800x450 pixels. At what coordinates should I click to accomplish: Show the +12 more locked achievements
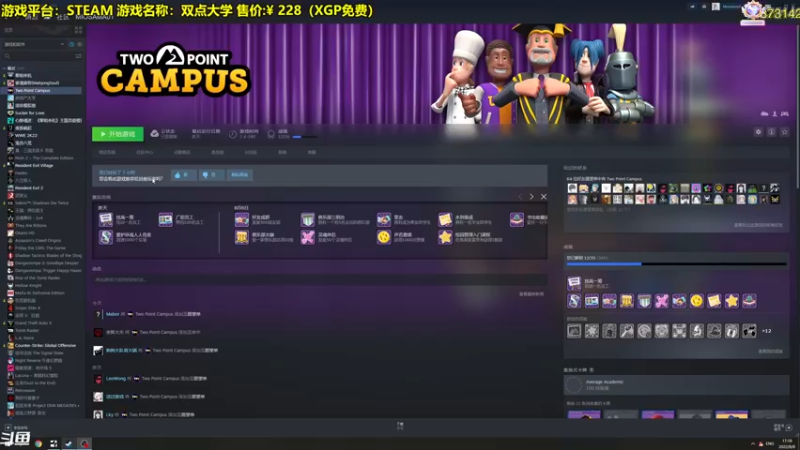(766, 331)
